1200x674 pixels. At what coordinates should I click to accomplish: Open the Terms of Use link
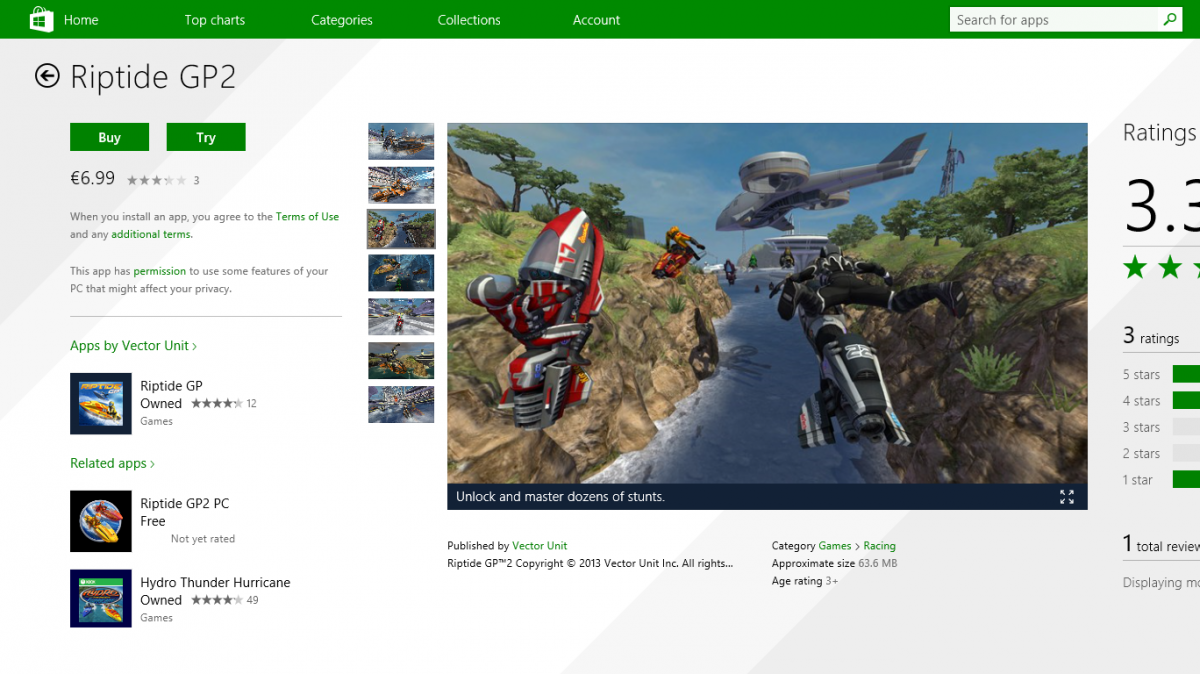[307, 216]
